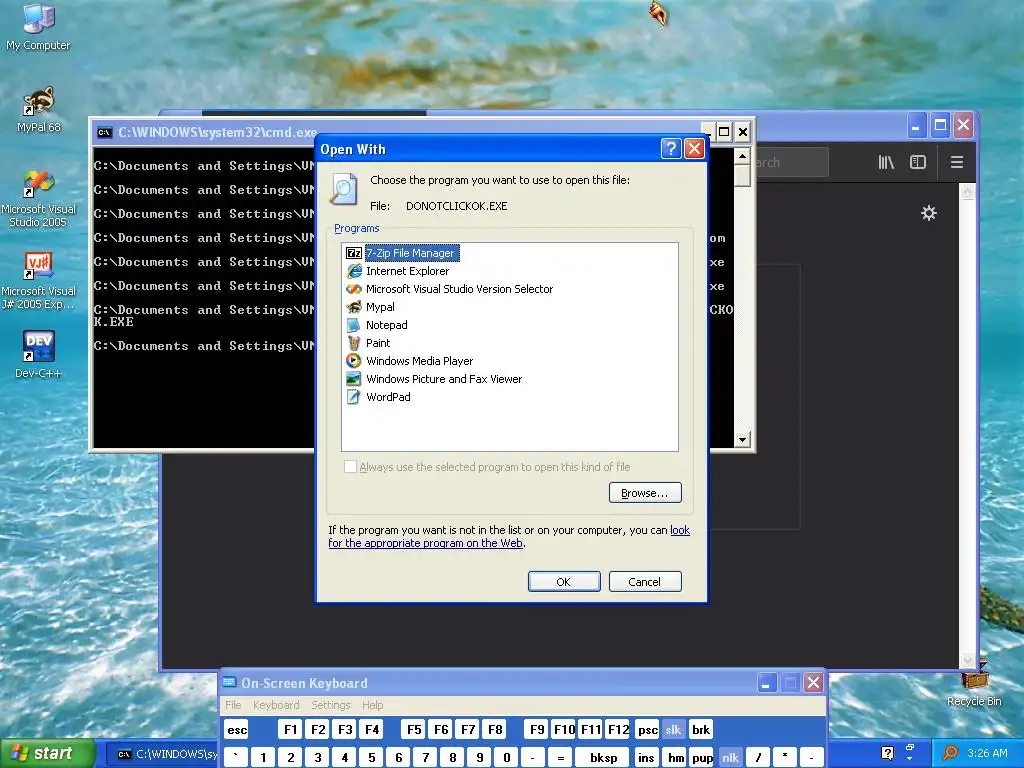Open Help menu in On-Screen Keyboard
Image resolution: width=1024 pixels, height=768 pixels.
pyautogui.click(x=372, y=705)
